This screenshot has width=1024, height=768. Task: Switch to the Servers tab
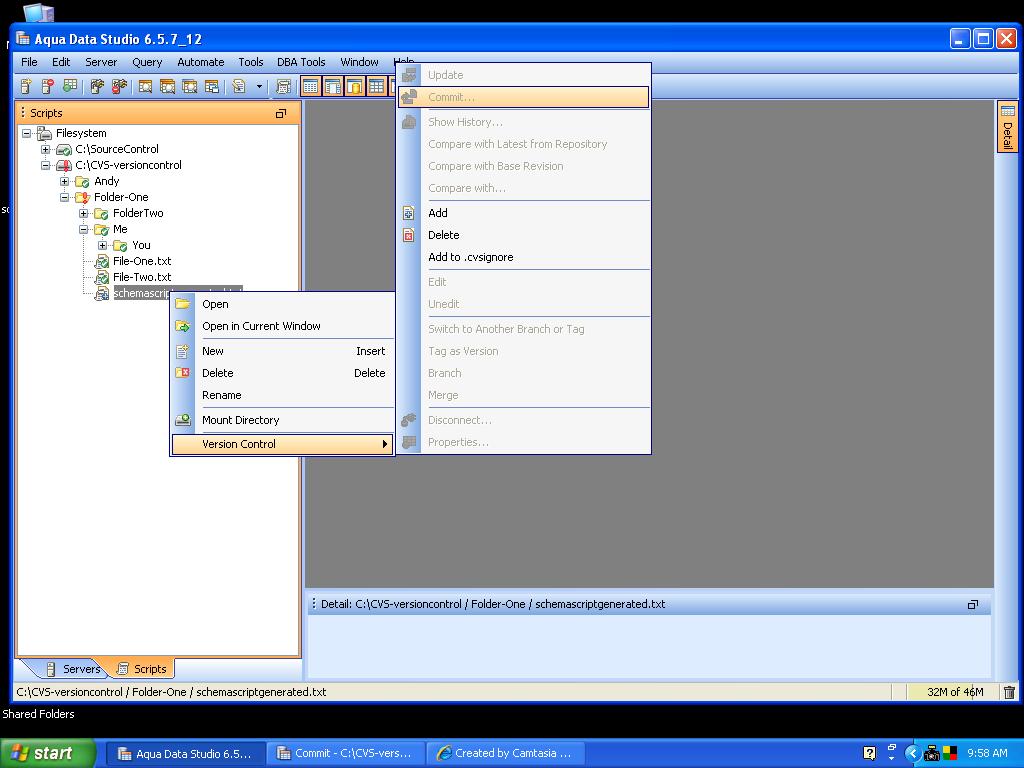point(73,669)
